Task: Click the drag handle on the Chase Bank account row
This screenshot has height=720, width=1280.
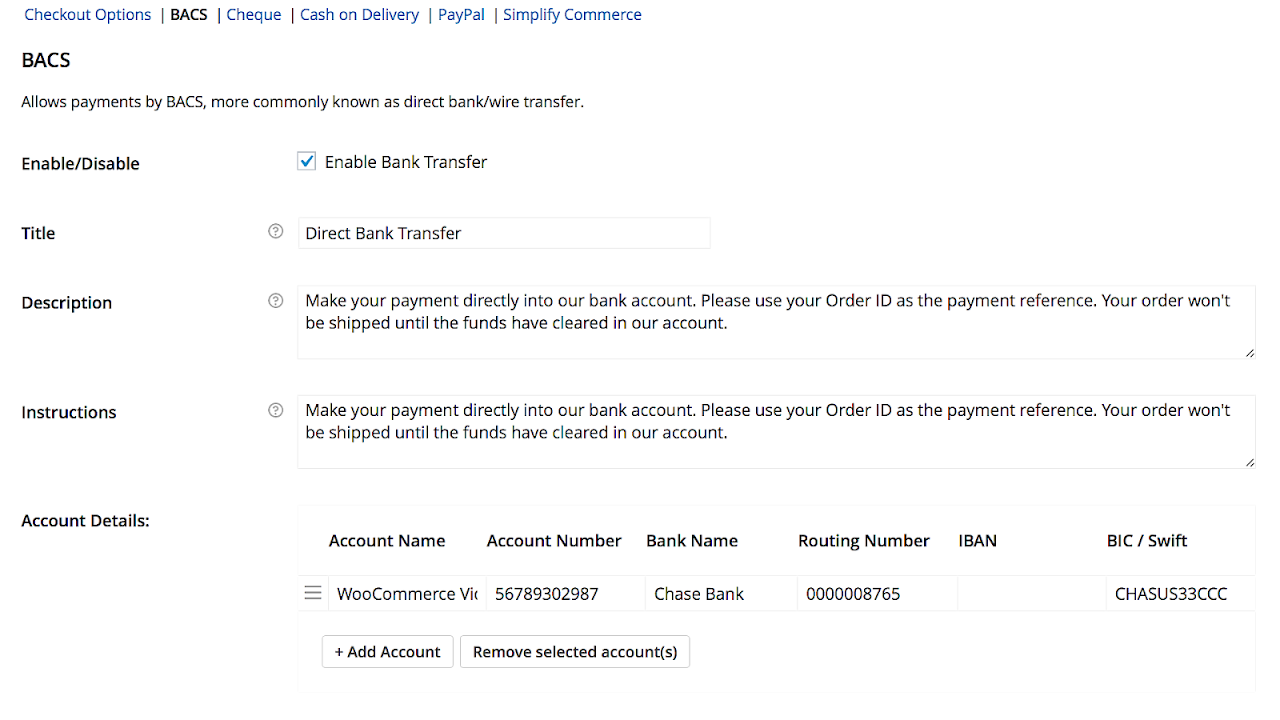Action: click(x=313, y=592)
